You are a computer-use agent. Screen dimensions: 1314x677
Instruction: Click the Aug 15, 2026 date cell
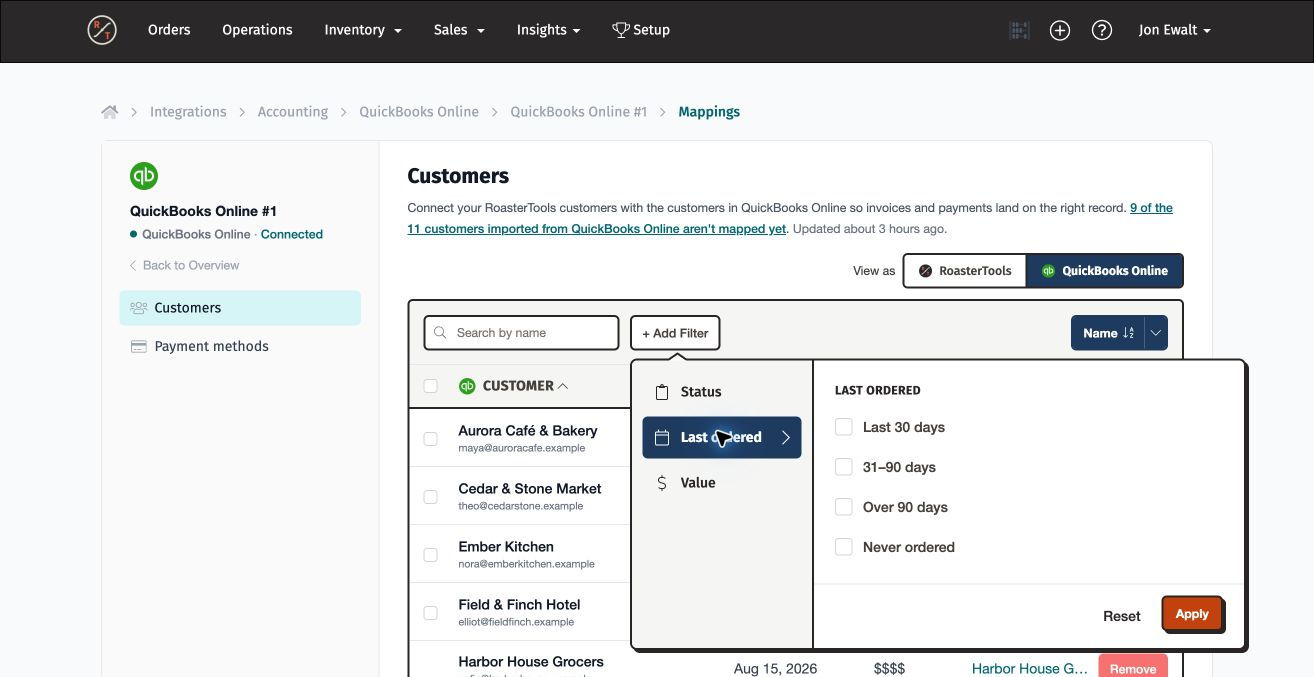tap(775, 669)
